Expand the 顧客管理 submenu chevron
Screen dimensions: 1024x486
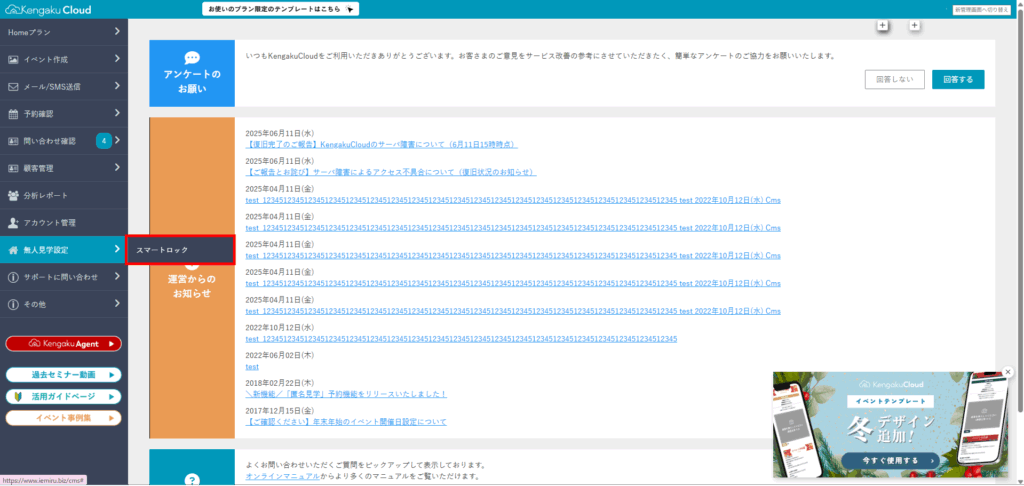(x=117, y=167)
